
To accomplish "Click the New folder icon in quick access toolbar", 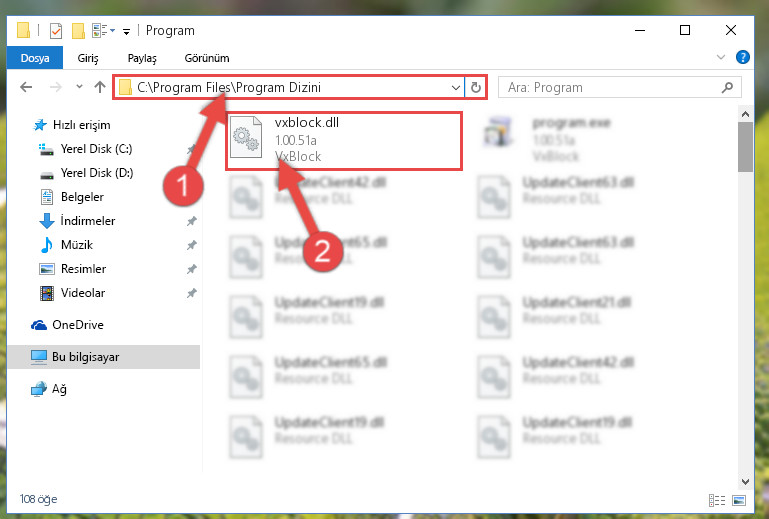I will point(78,31).
